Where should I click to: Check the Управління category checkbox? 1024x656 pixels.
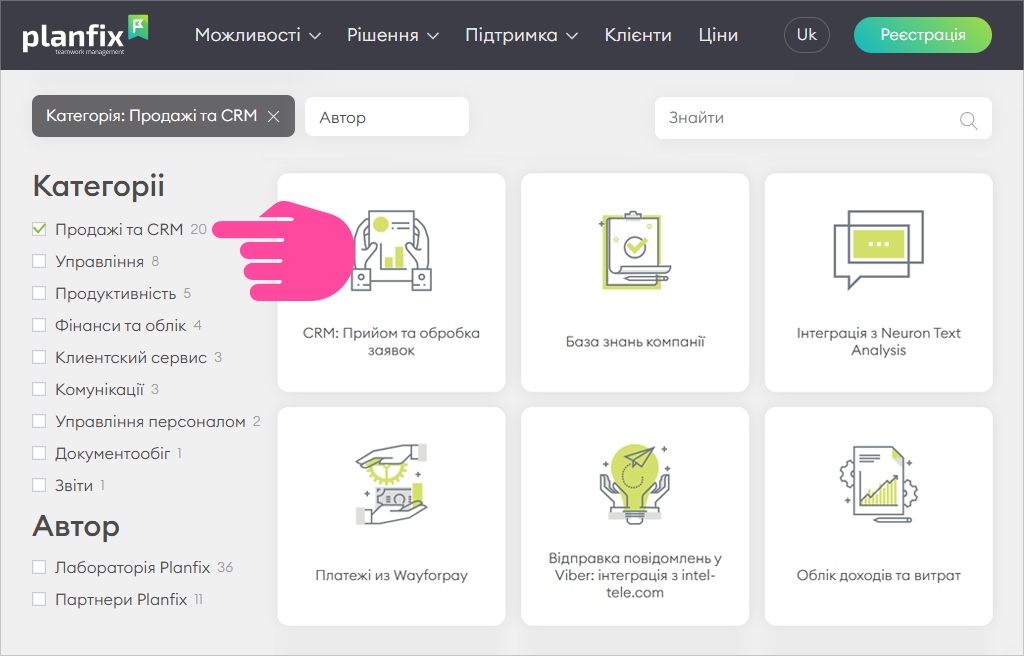(x=39, y=261)
